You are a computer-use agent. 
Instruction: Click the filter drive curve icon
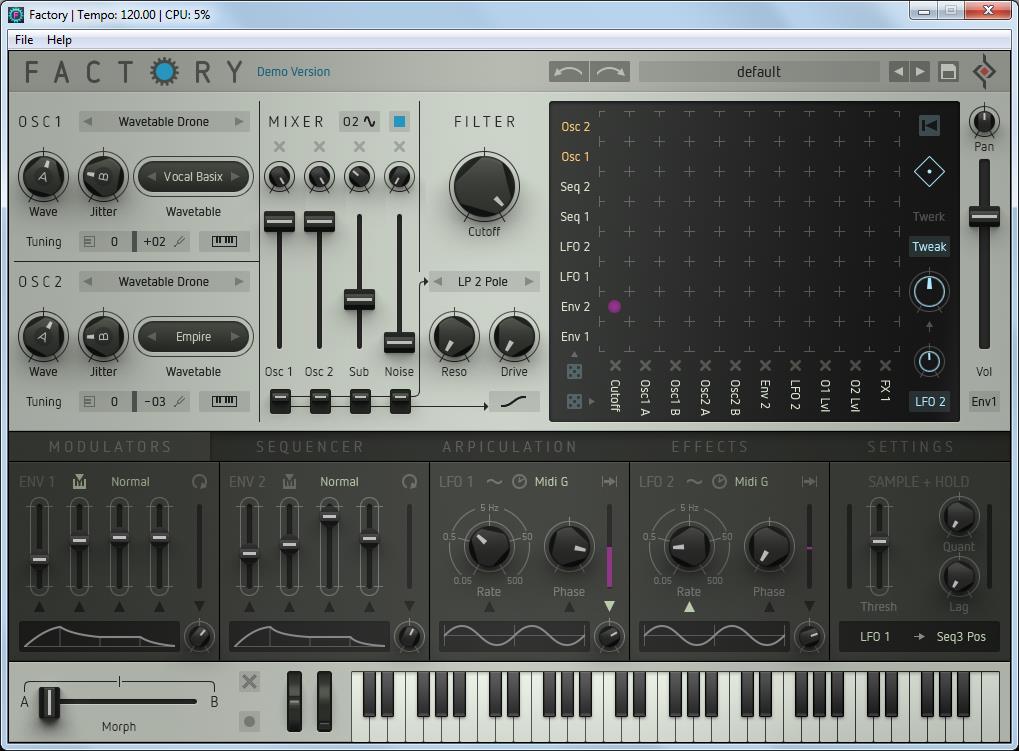pyautogui.click(x=514, y=401)
